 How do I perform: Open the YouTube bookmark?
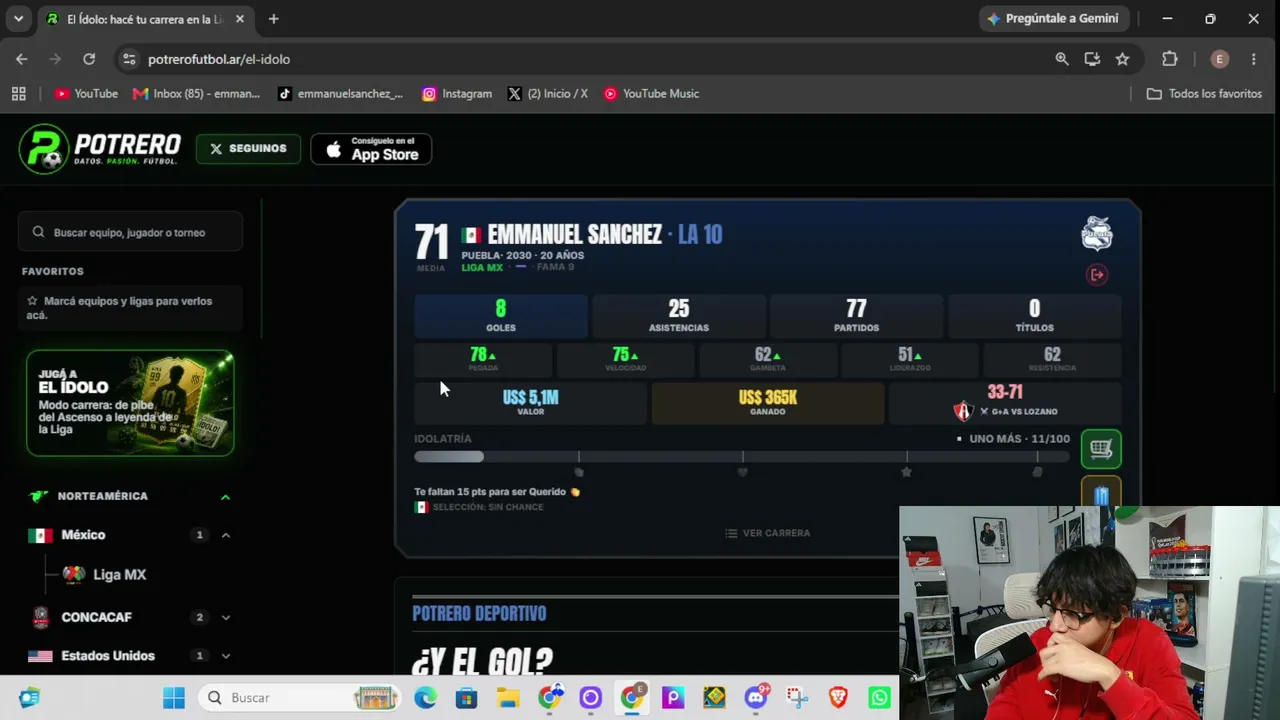pos(86,93)
